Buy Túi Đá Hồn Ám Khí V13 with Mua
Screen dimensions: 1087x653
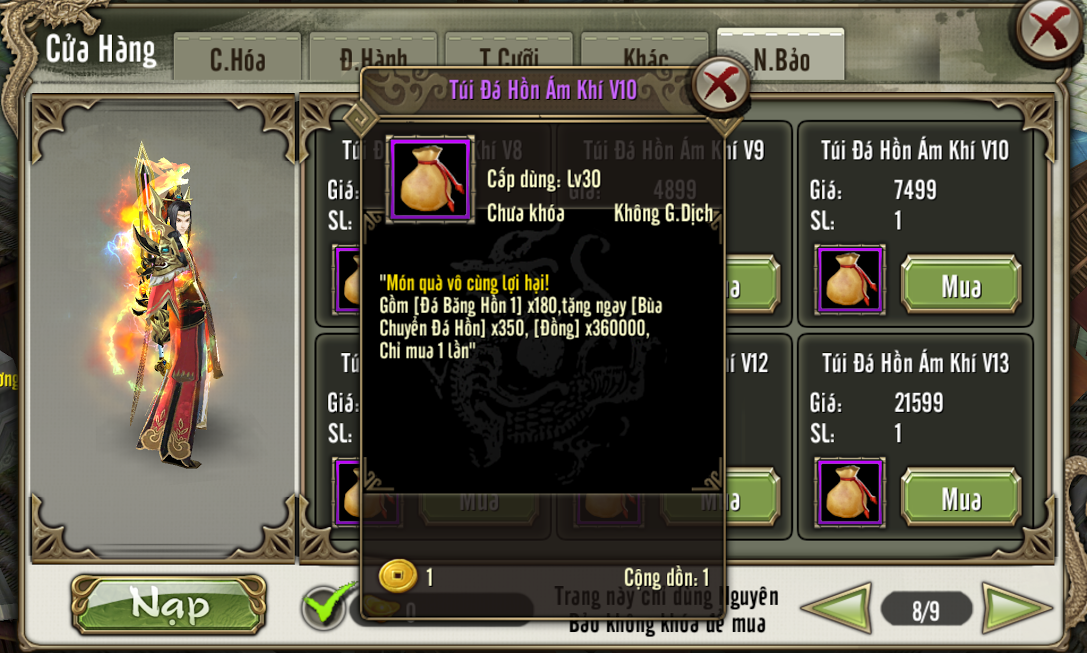(x=961, y=497)
